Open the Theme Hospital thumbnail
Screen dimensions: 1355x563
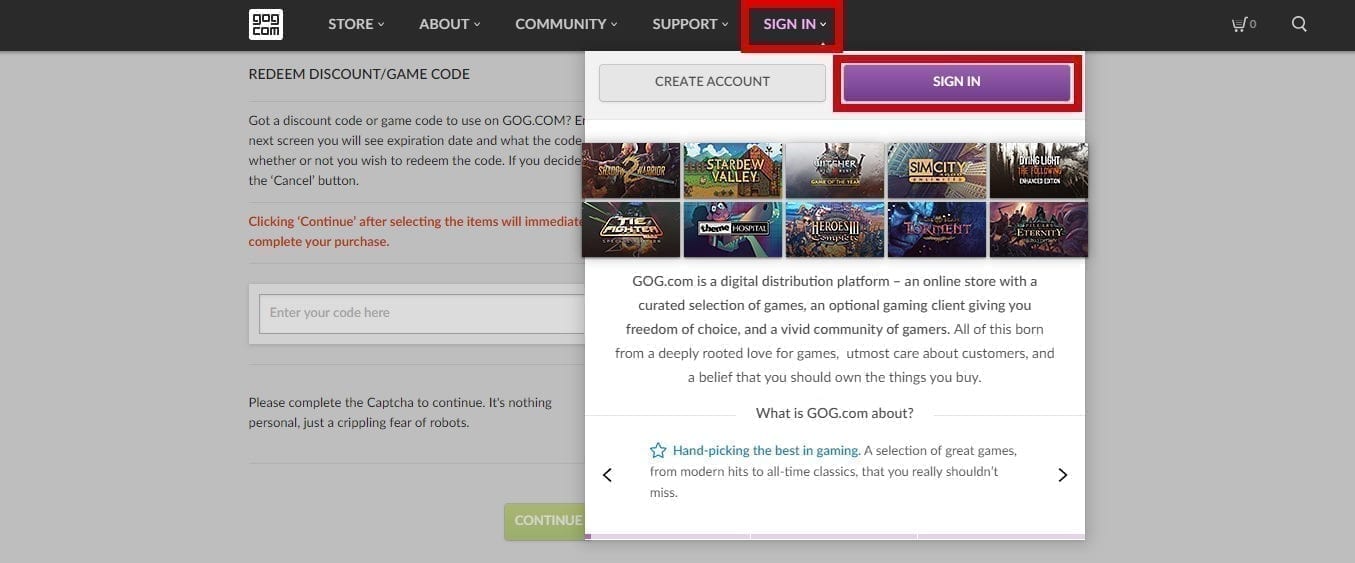(x=733, y=229)
